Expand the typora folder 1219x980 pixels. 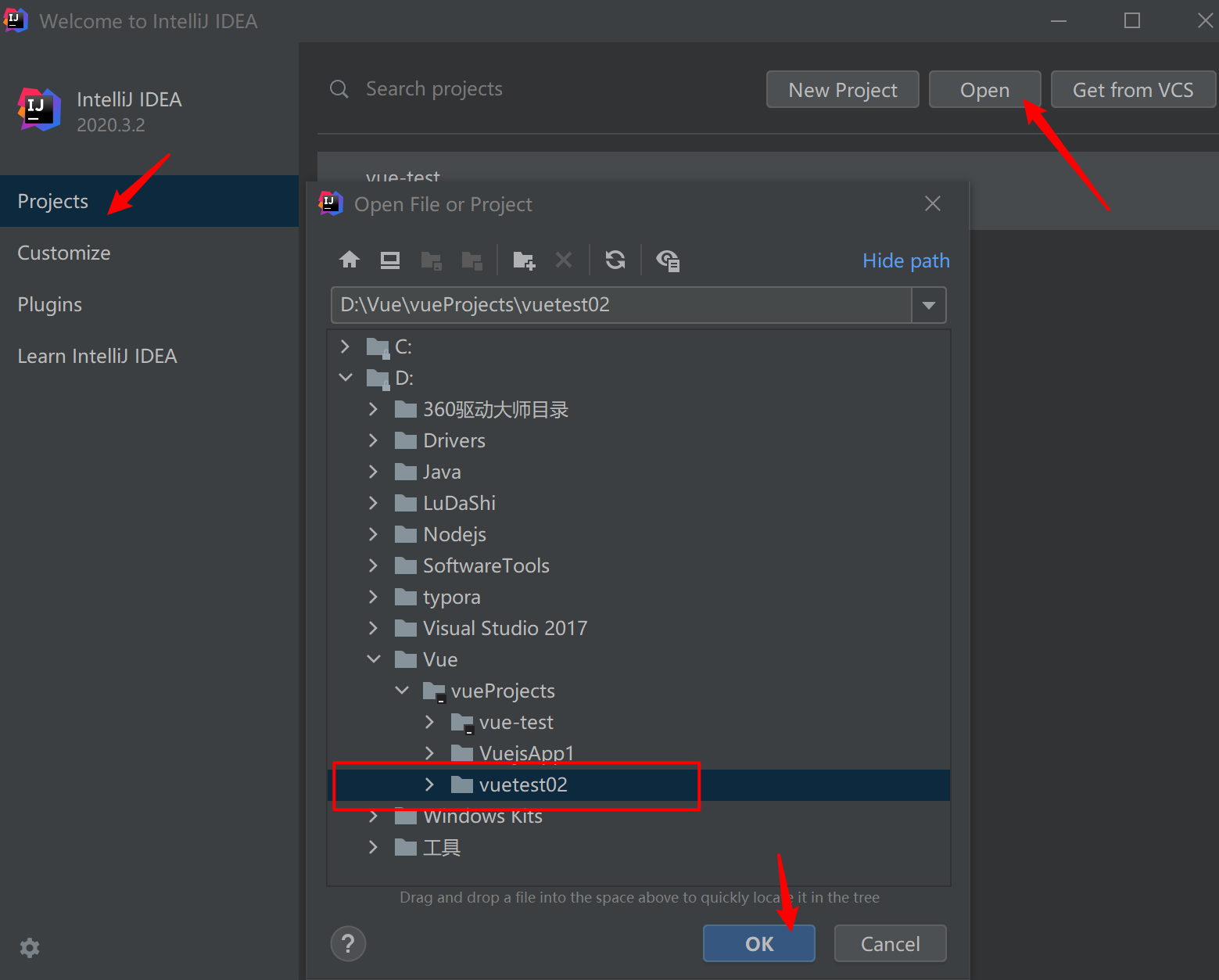point(373,597)
